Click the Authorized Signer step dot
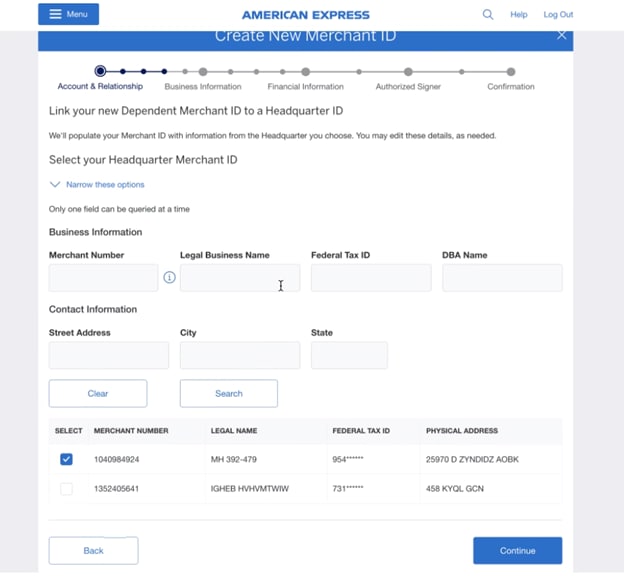This screenshot has width=624, height=576. point(408,72)
